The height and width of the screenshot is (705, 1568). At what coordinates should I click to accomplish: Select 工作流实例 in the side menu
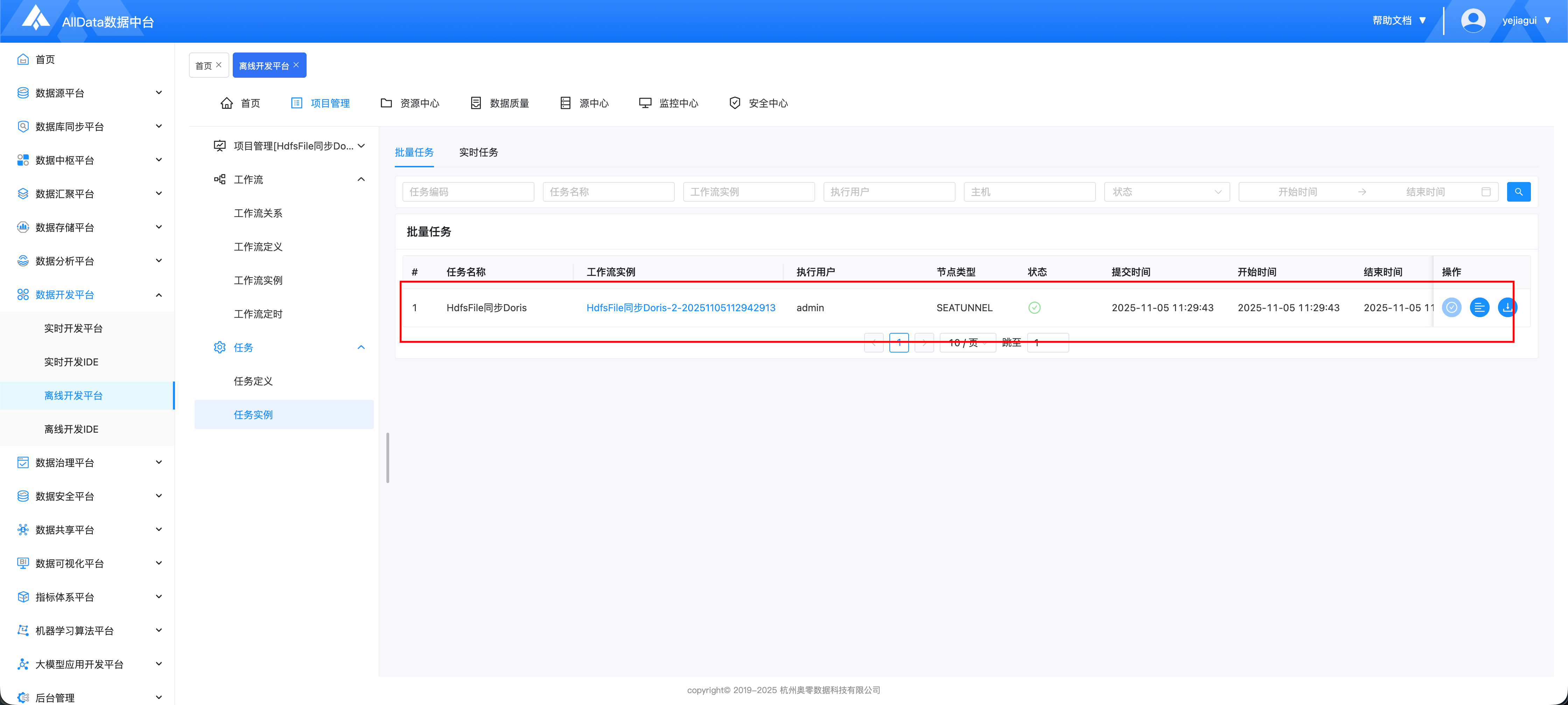[x=258, y=280]
